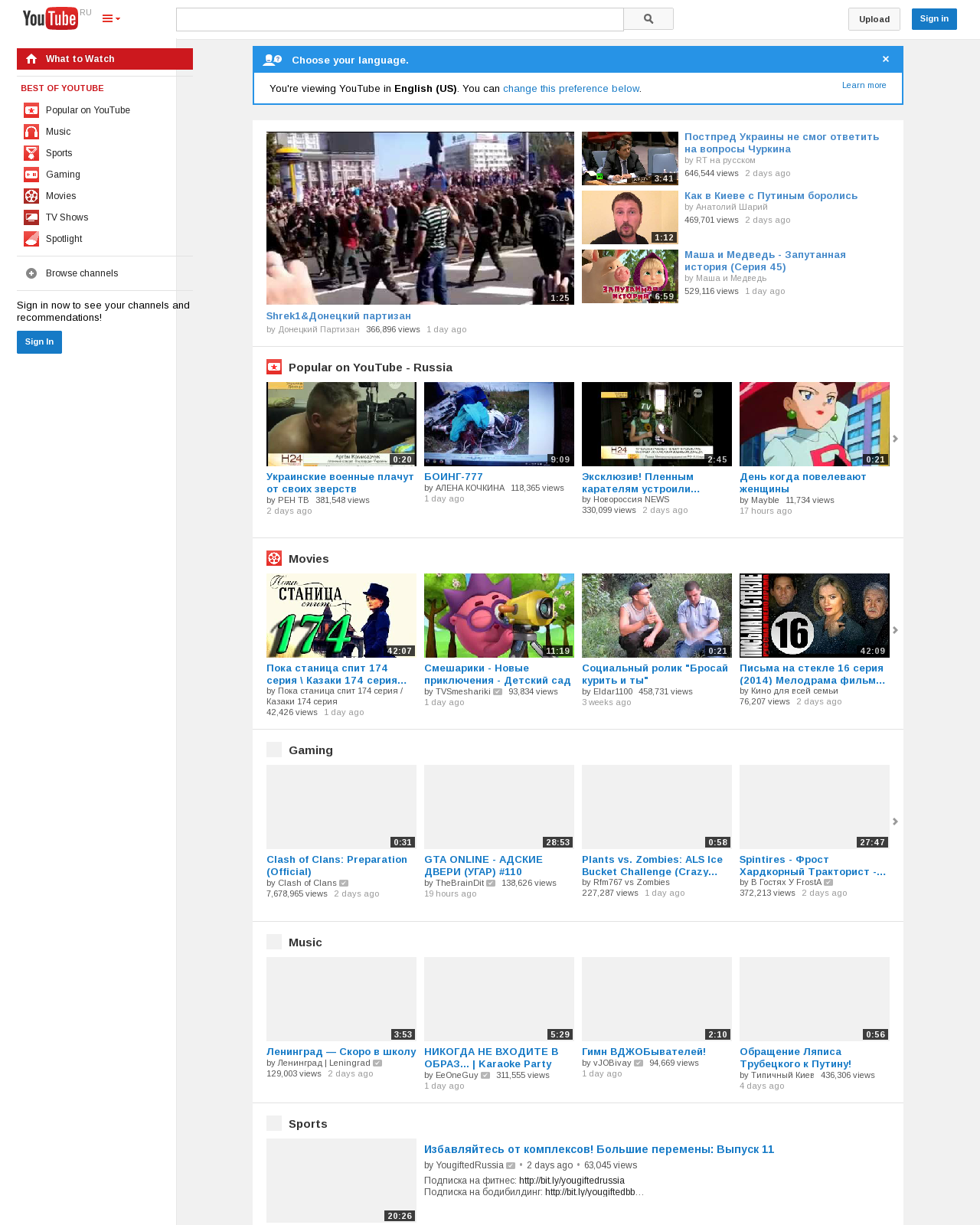The image size is (980, 1225).
Task: Open Spotlight in sidebar menu
Action: 64,239
